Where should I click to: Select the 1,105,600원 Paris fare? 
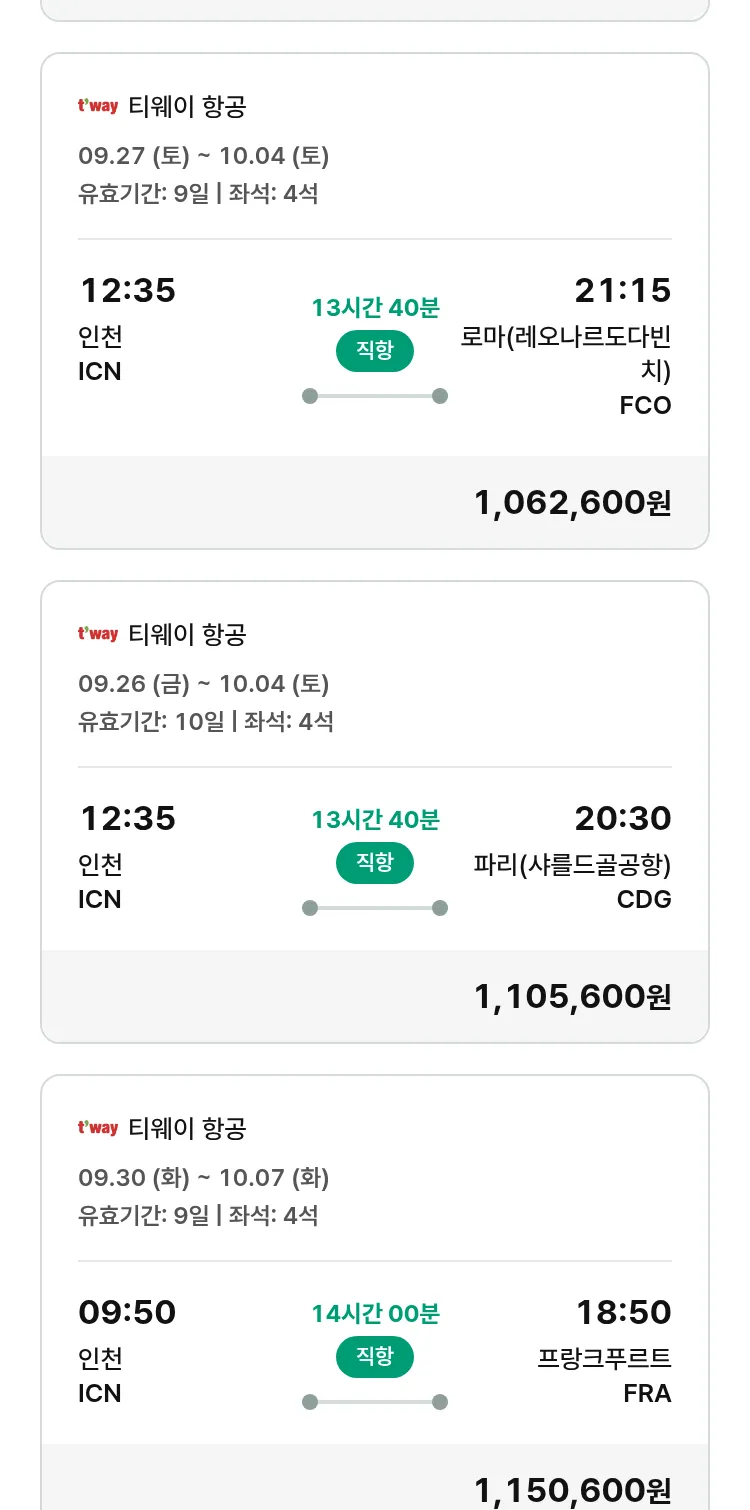coord(572,996)
